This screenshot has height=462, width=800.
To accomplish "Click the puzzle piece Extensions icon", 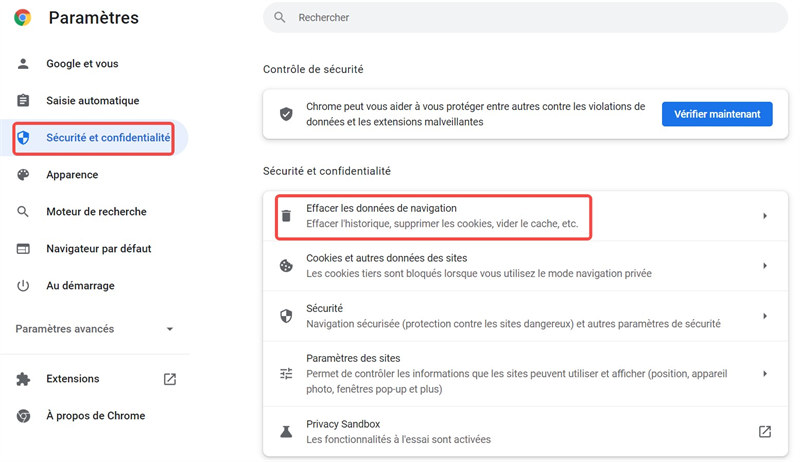I will coord(23,379).
